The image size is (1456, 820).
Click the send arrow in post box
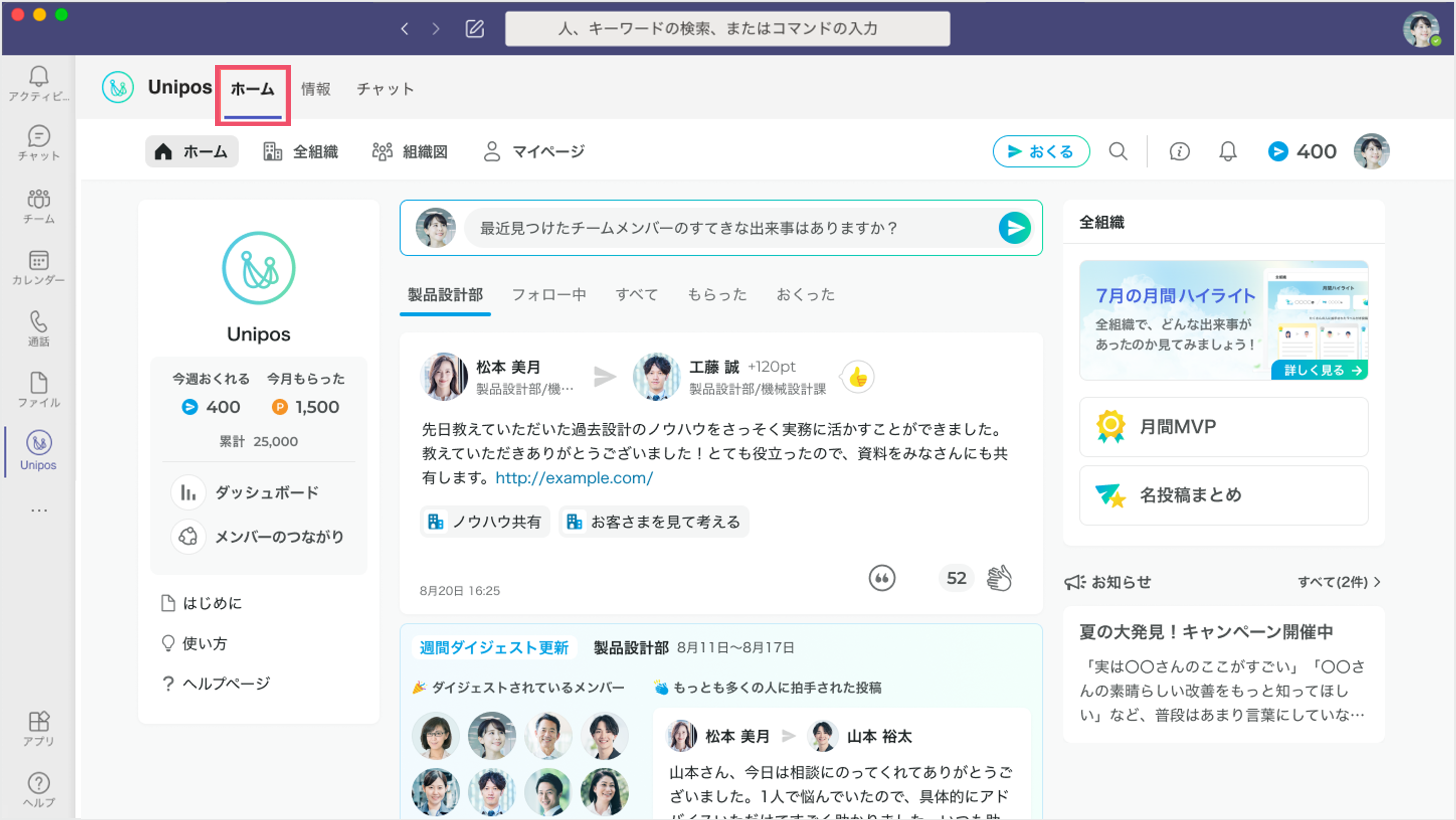pyautogui.click(x=1015, y=228)
